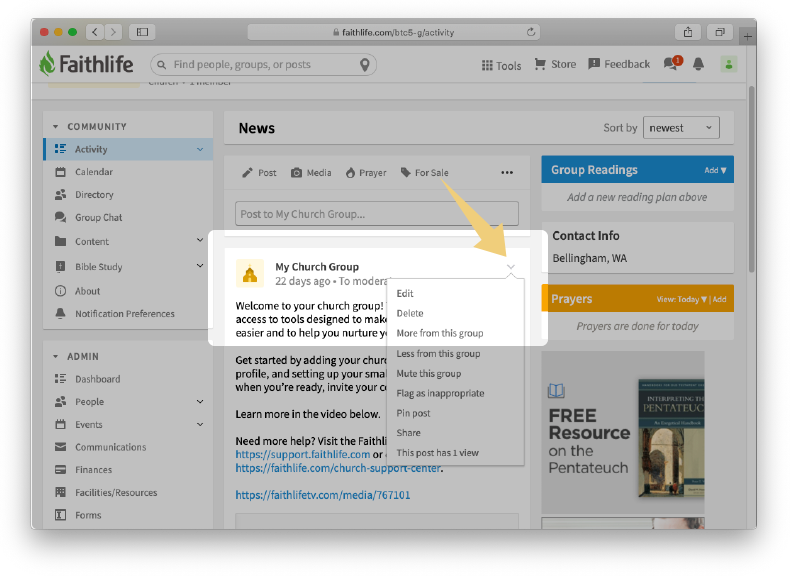Expand the Activity chevron
Image resolution: width=790 pixels, height=576 pixels.
click(x=200, y=149)
